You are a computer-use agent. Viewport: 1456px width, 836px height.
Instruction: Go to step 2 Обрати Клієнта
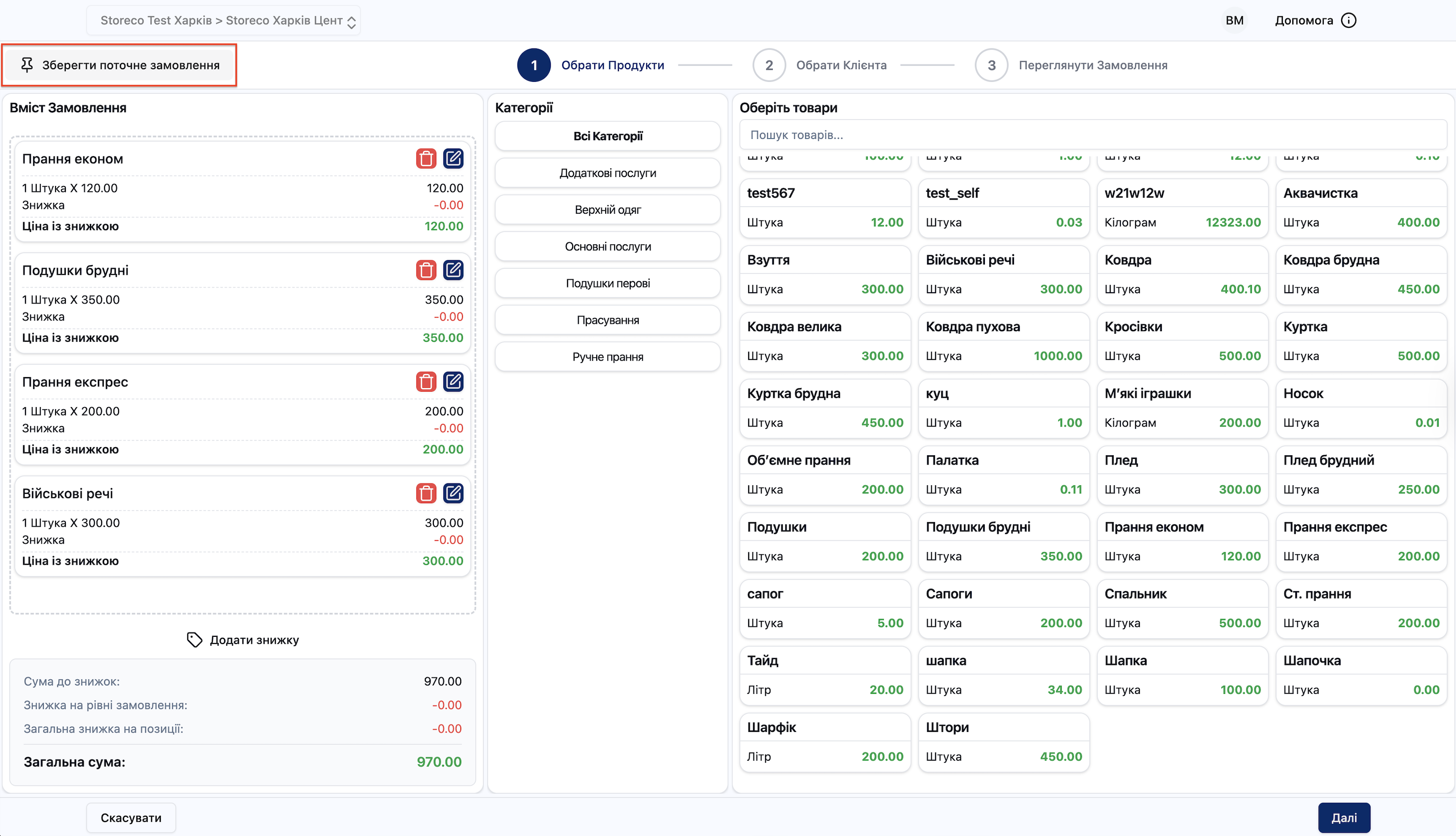tap(769, 65)
